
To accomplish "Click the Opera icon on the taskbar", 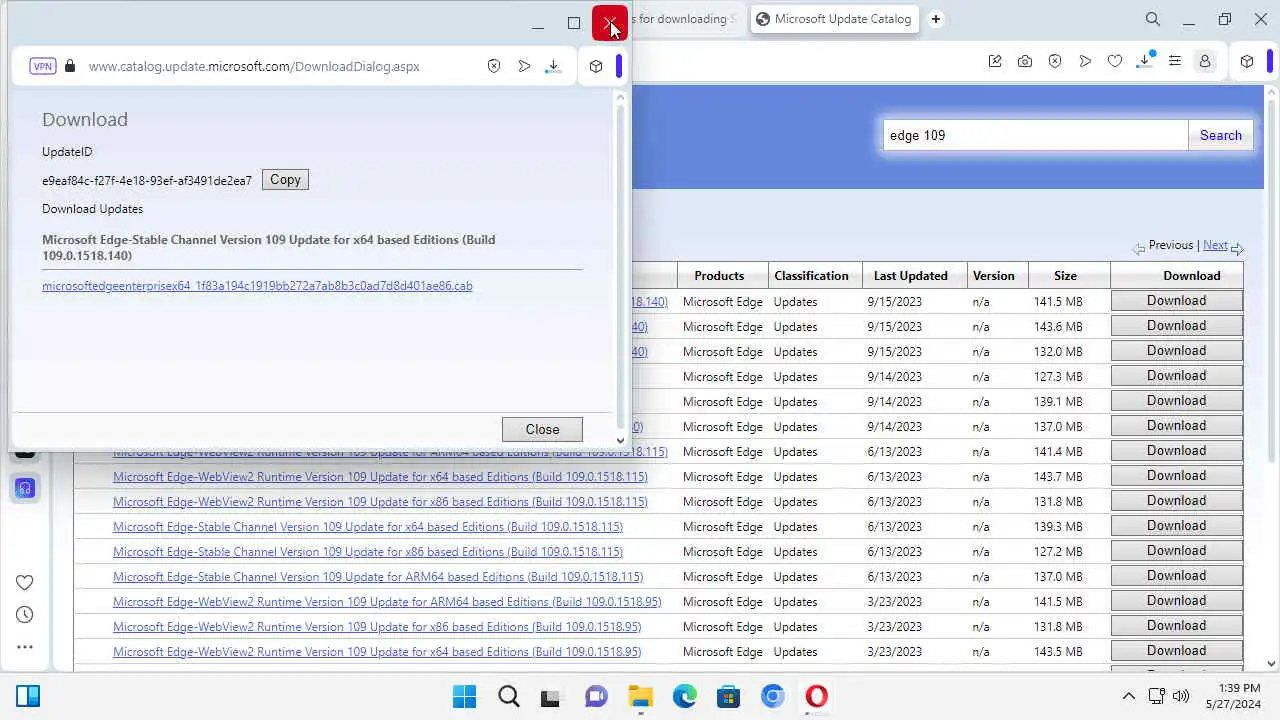I will [x=816, y=696].
